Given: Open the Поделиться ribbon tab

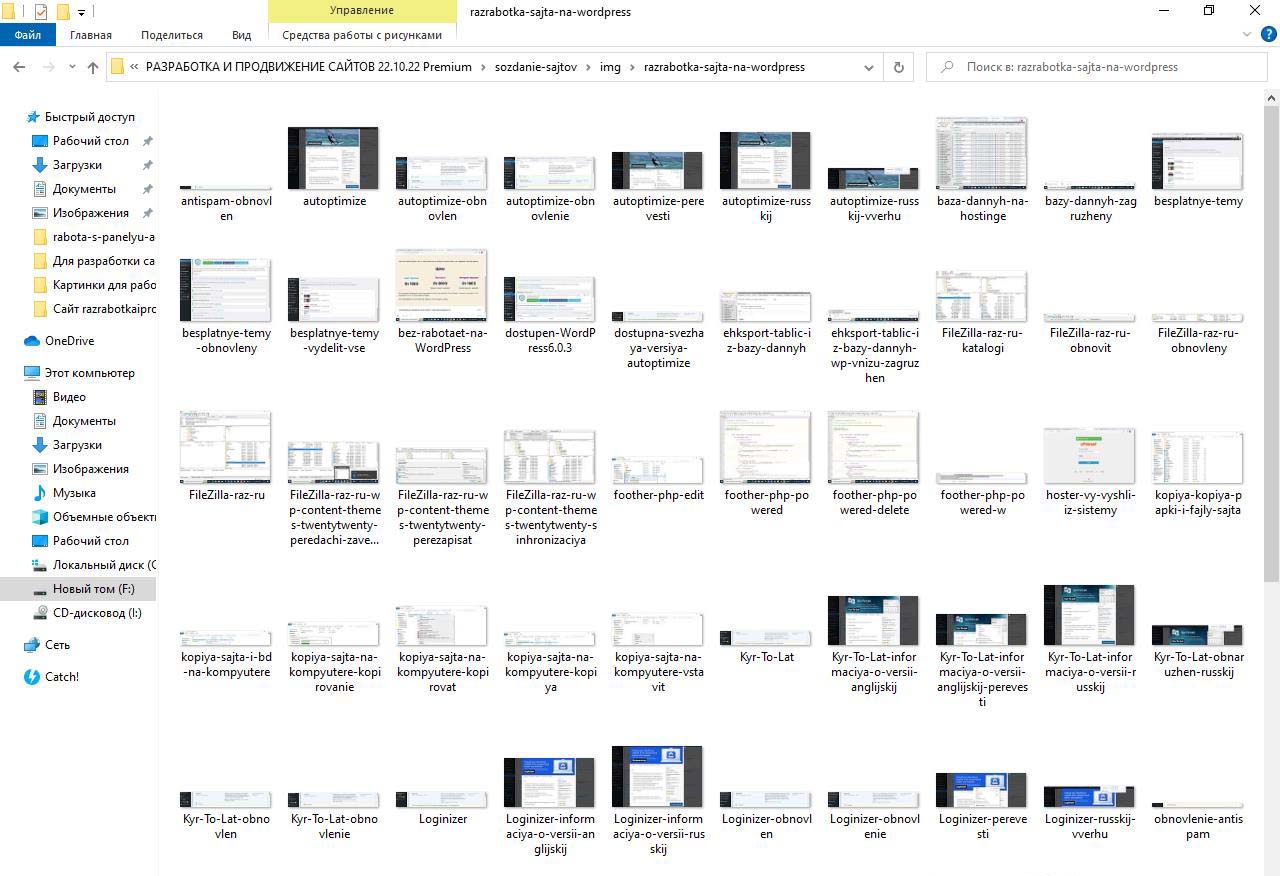Looking at the screenshot, I should pyautogui.click(x=172, y=35).
